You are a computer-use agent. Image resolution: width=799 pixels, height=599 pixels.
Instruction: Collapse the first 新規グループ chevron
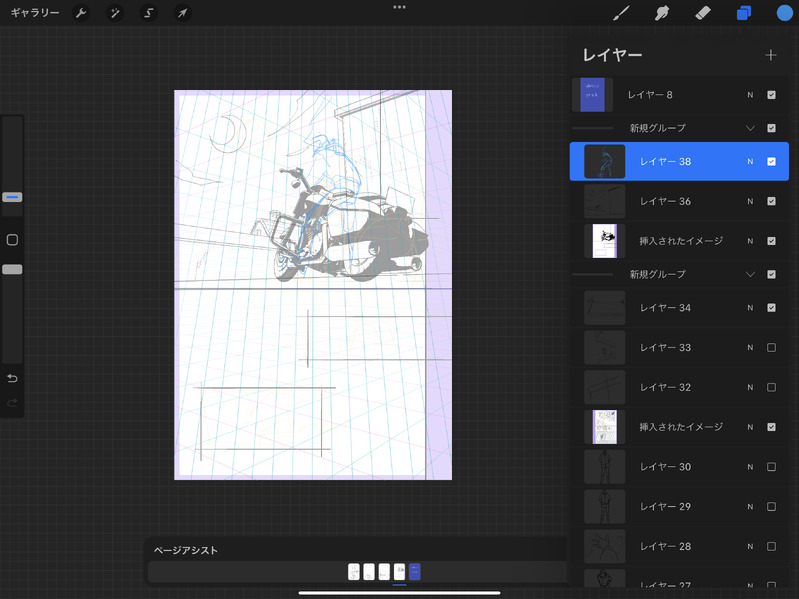pos(751,128)
